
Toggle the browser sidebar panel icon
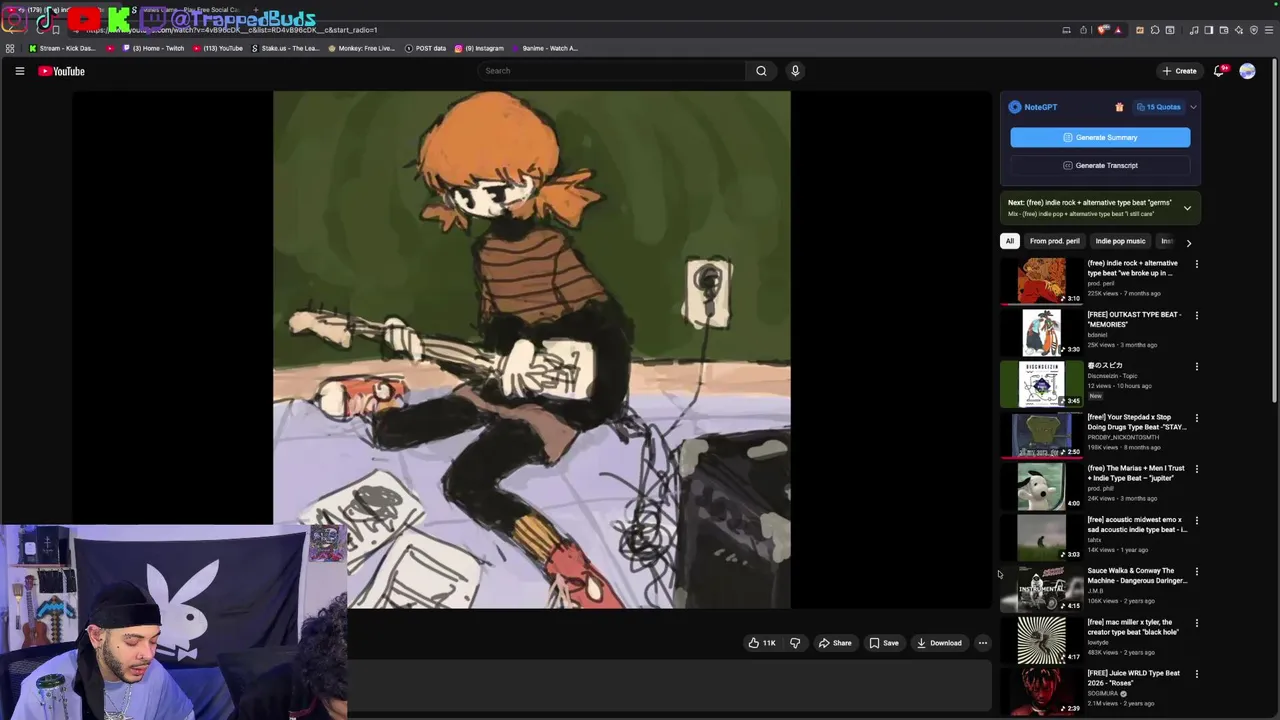(x=1209, y=30)
